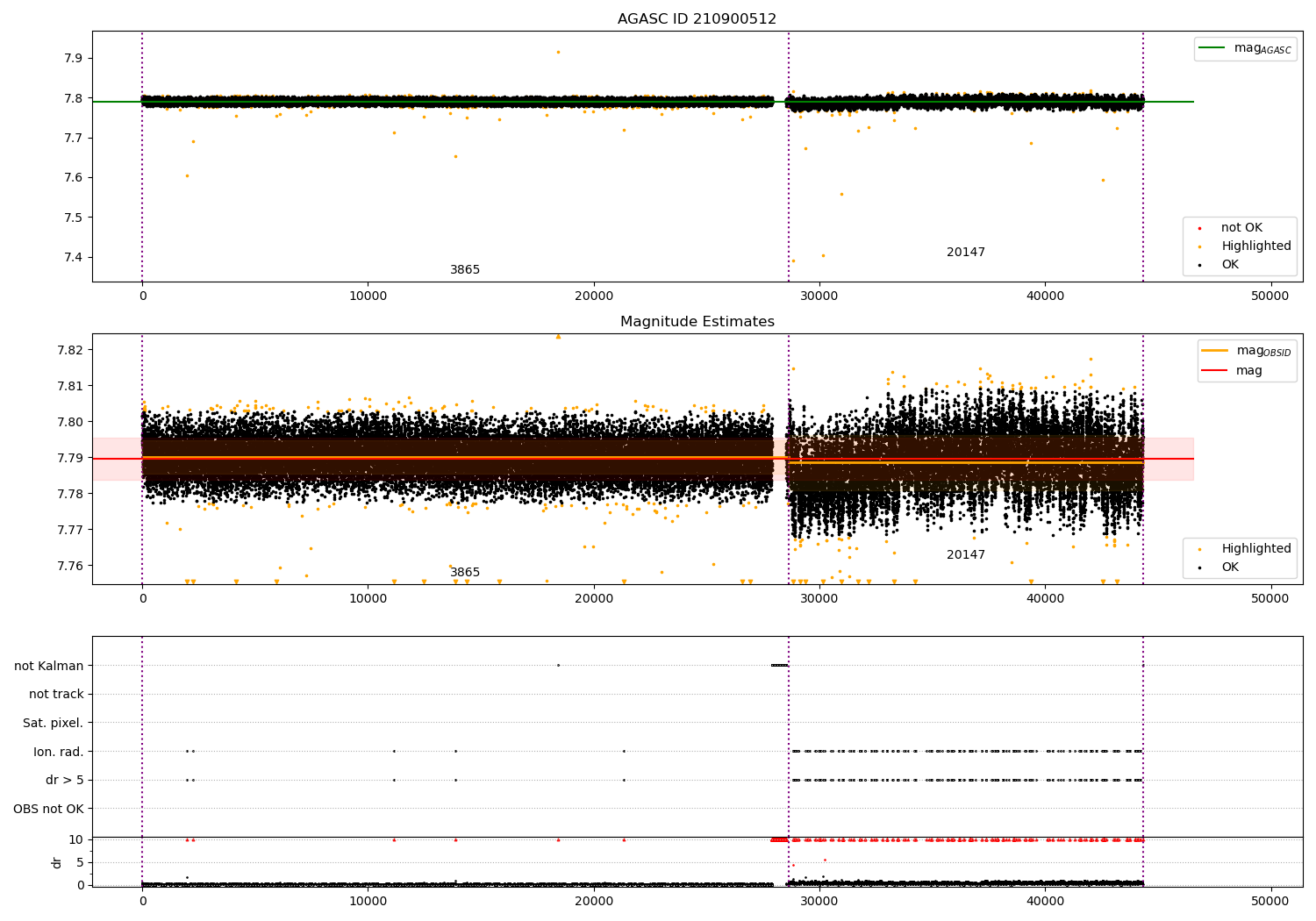Click the '50000' x-tick under the bottom plot
Screen dimensions: 1316x921
pos(1270,902)
